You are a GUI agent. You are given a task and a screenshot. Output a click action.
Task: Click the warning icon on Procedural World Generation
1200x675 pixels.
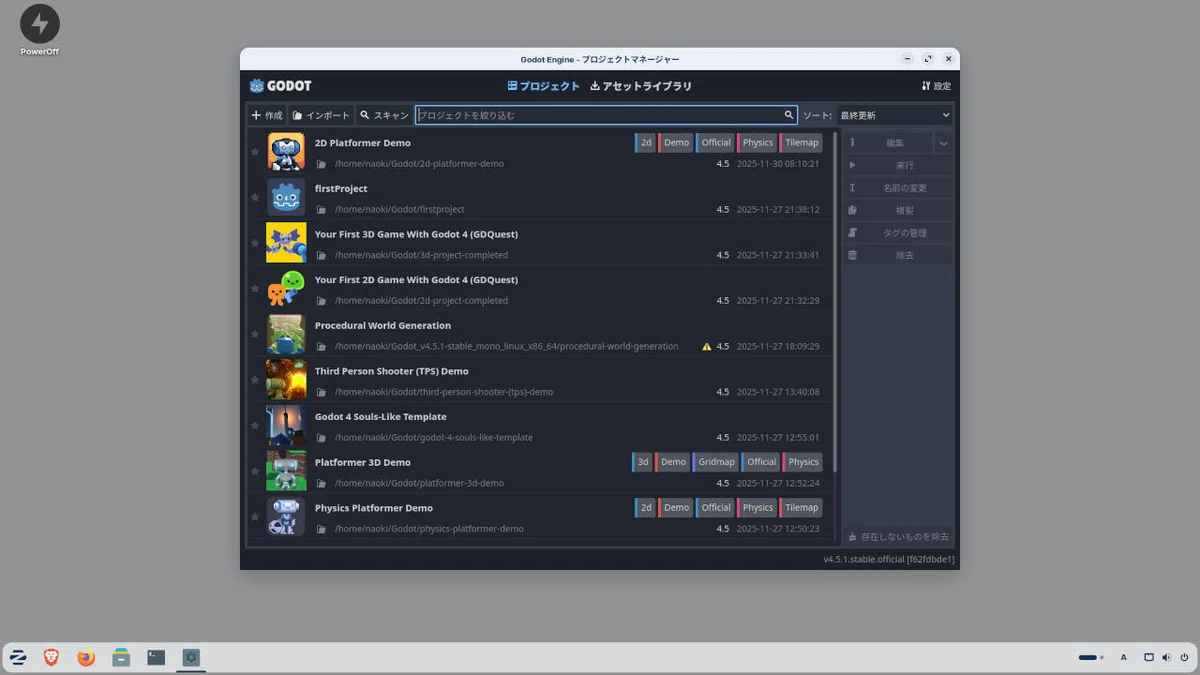coord(707,347)
